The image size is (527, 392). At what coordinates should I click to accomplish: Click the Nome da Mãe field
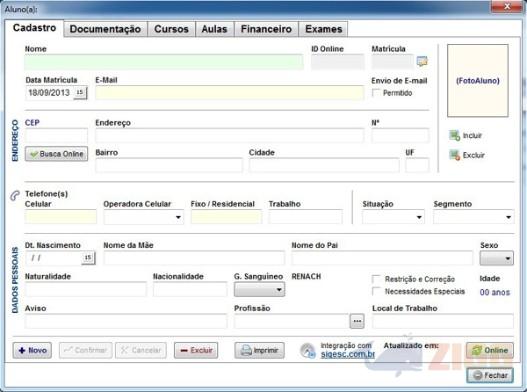194,259
